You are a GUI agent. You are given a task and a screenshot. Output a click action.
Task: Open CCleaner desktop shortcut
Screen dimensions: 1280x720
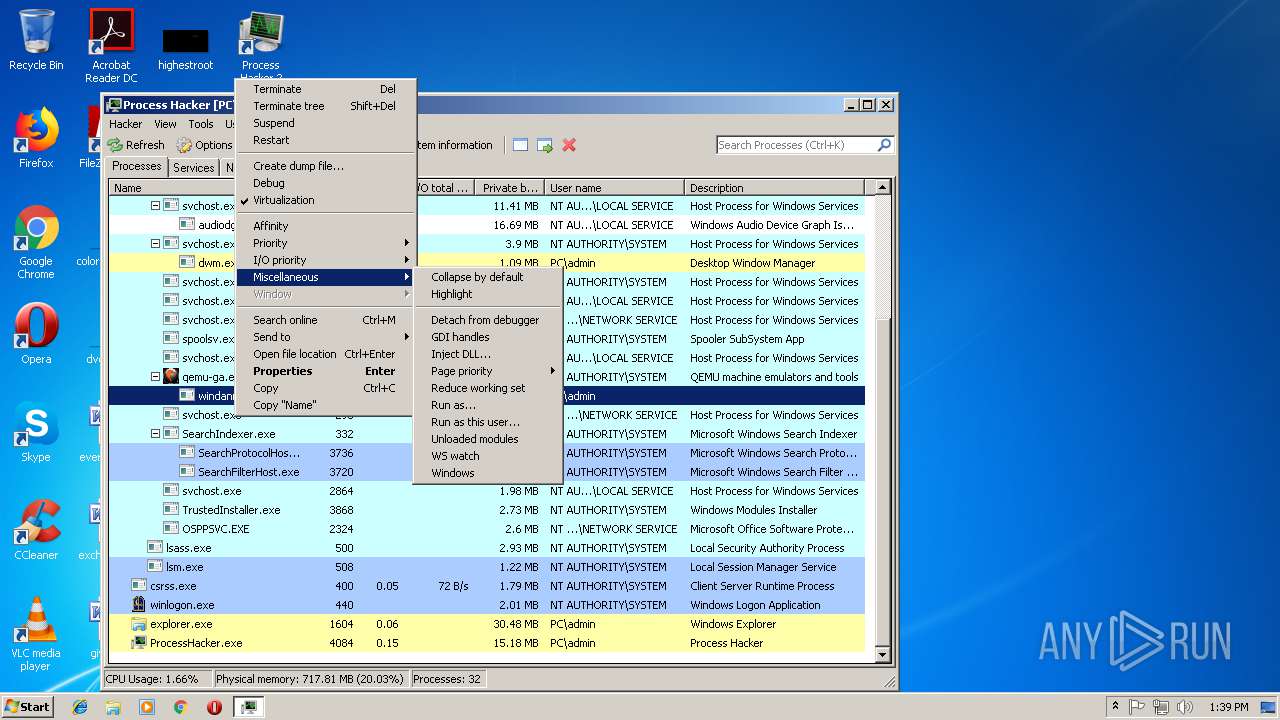coord(36,530)
